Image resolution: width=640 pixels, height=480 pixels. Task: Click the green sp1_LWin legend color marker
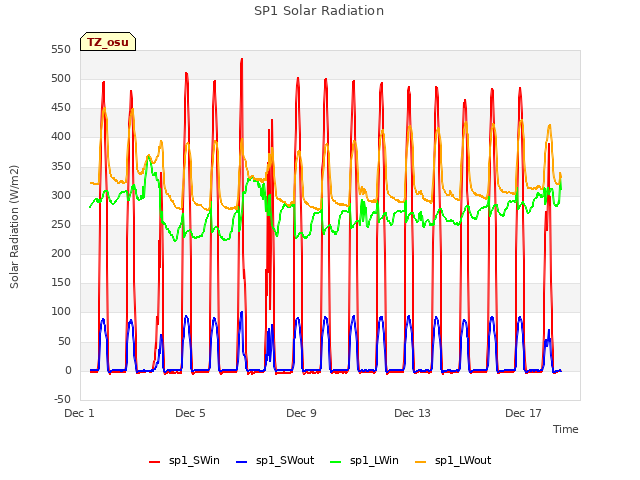coord(335,462)
